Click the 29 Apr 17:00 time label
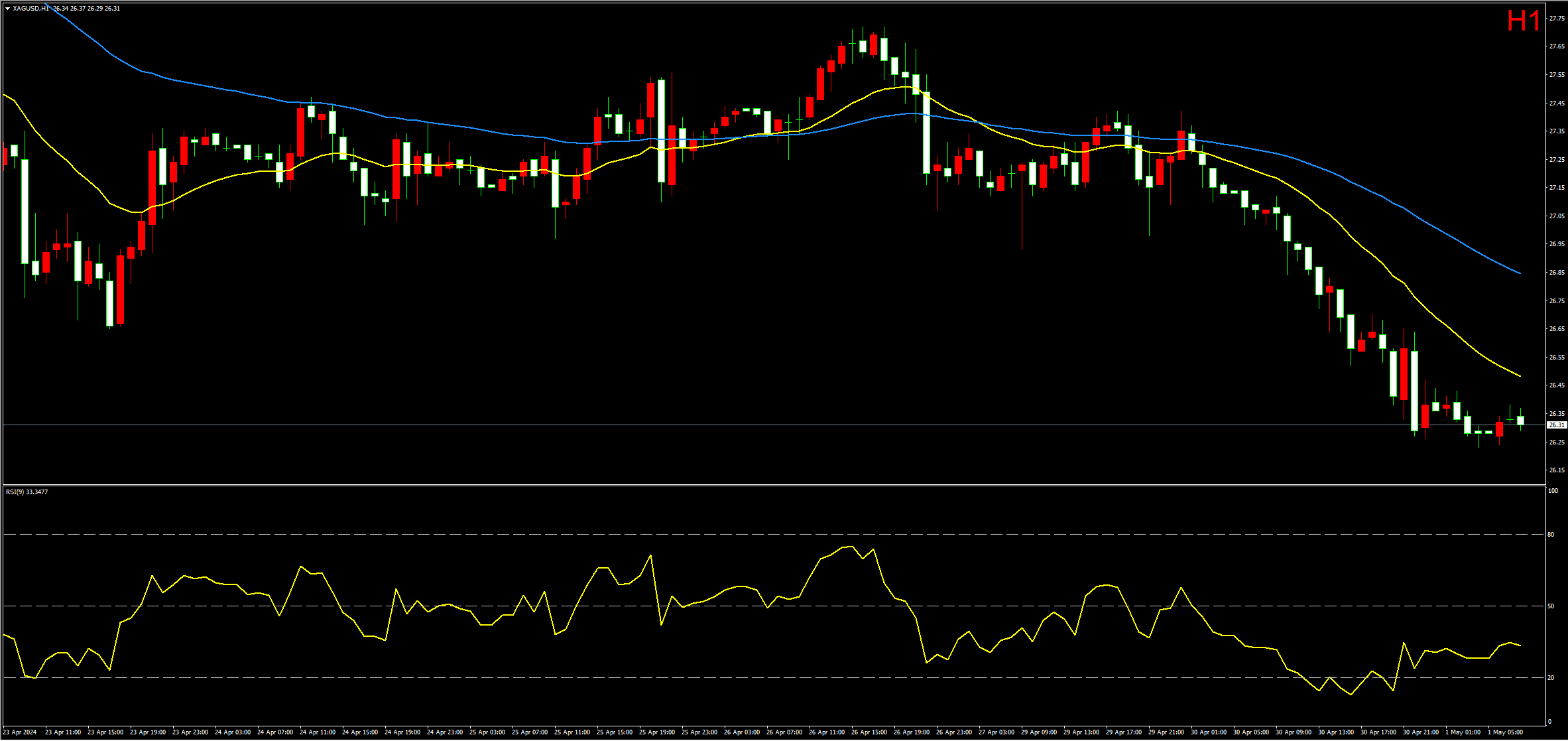1568x741 pixels. (x=1124, y=732)
